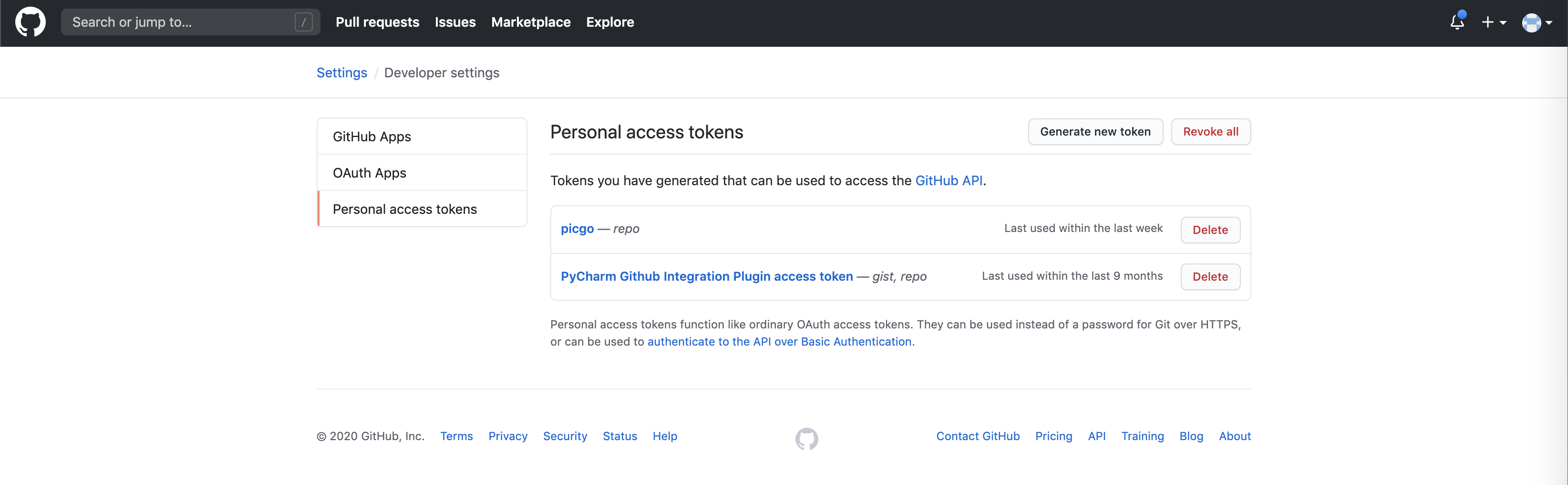Screen dimensions: 1568x485
Task: Delete the picgo token
Action: pyautogui.click(x=1210, y=230)
